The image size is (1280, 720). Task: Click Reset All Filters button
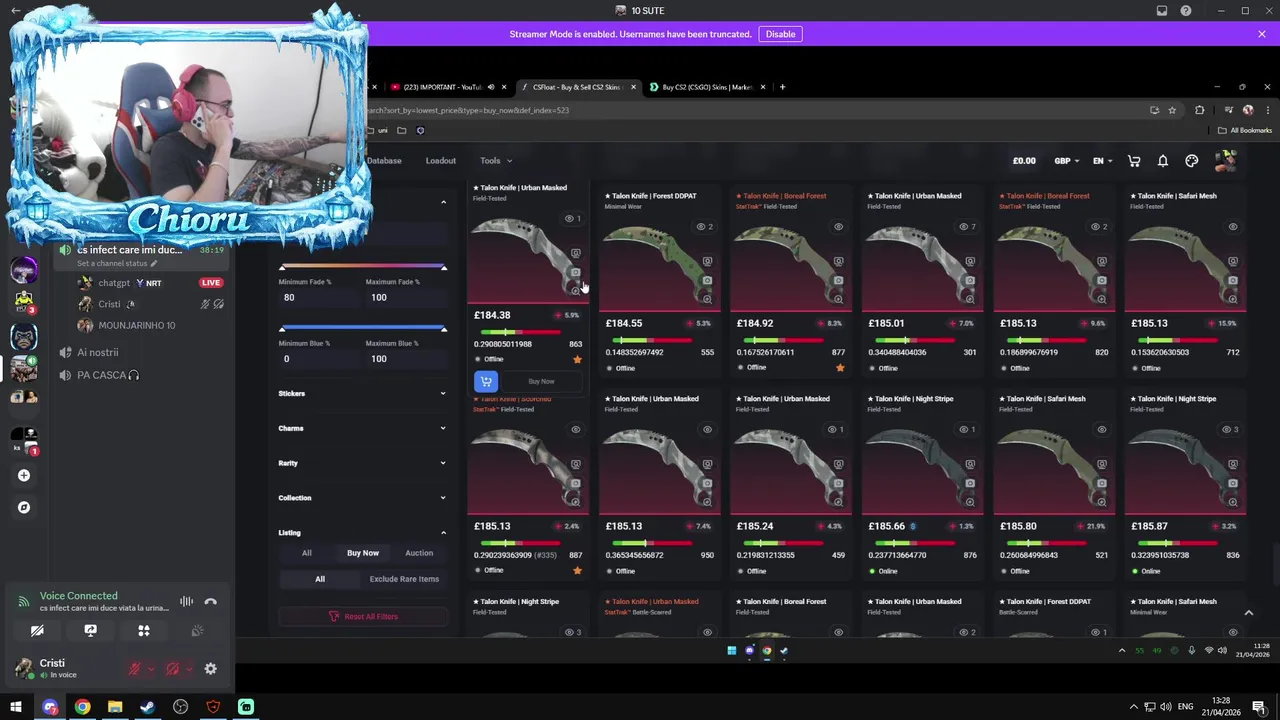363,616
